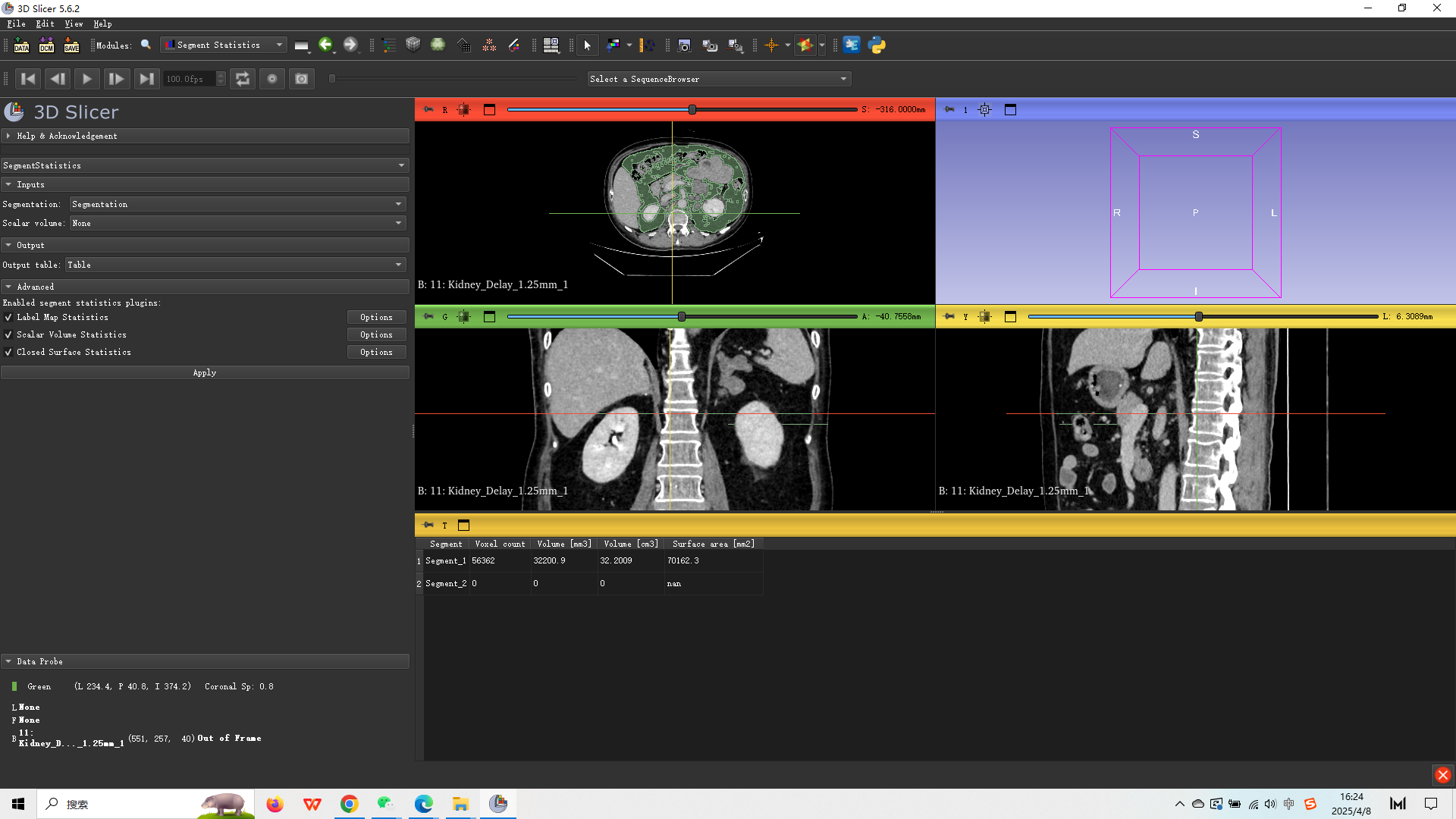Open the View menu
Screen dimensions: 1456x819
[74, 24]
